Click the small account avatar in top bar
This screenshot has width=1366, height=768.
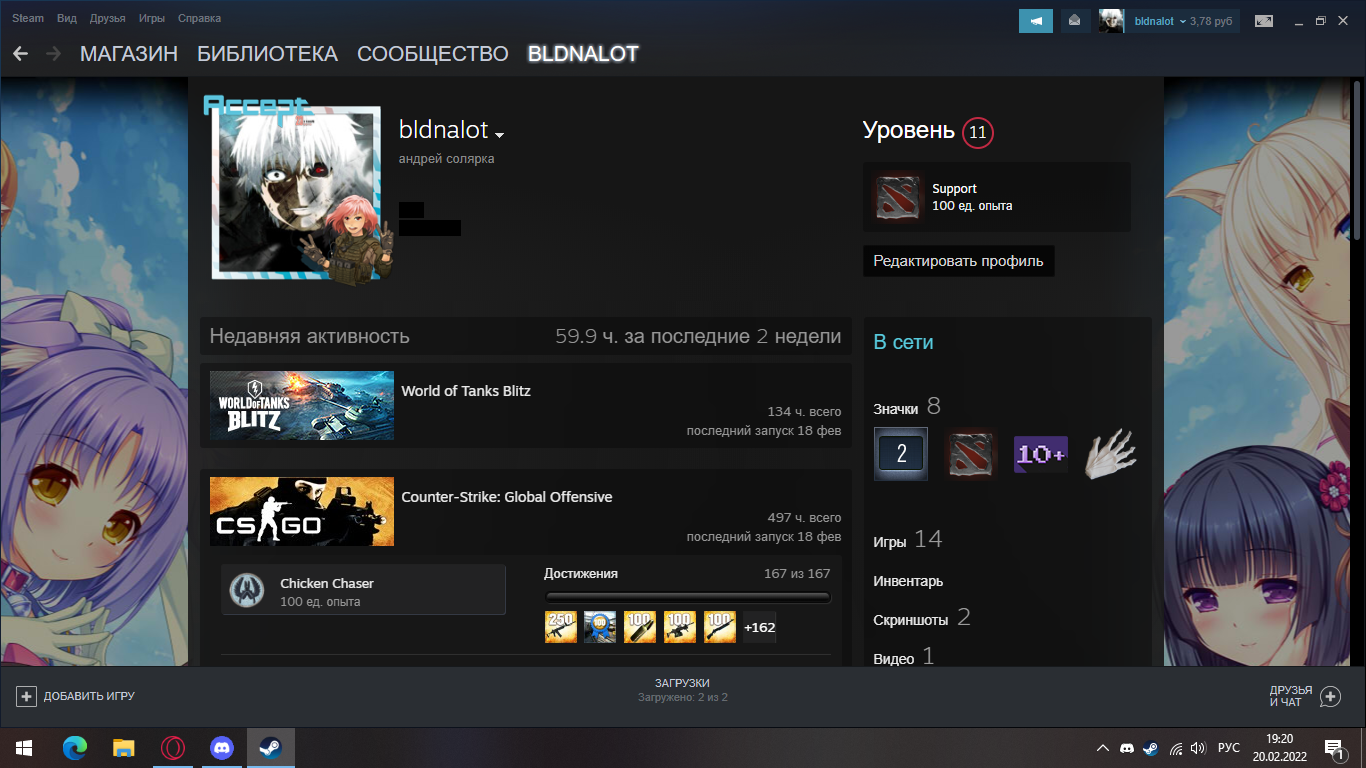(x=1111, y=20)
